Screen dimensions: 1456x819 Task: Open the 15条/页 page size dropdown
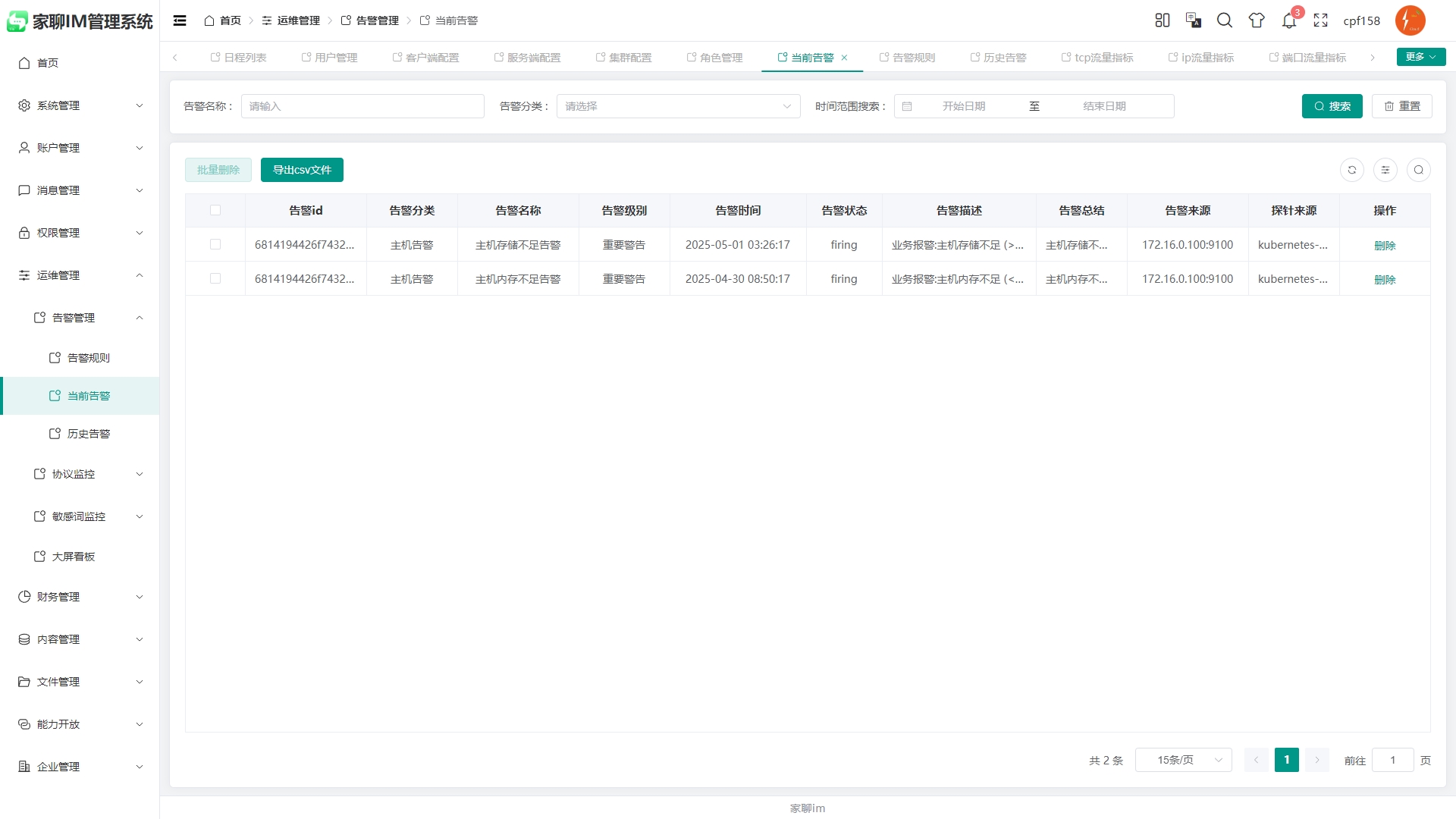[x=1183, y=760]
